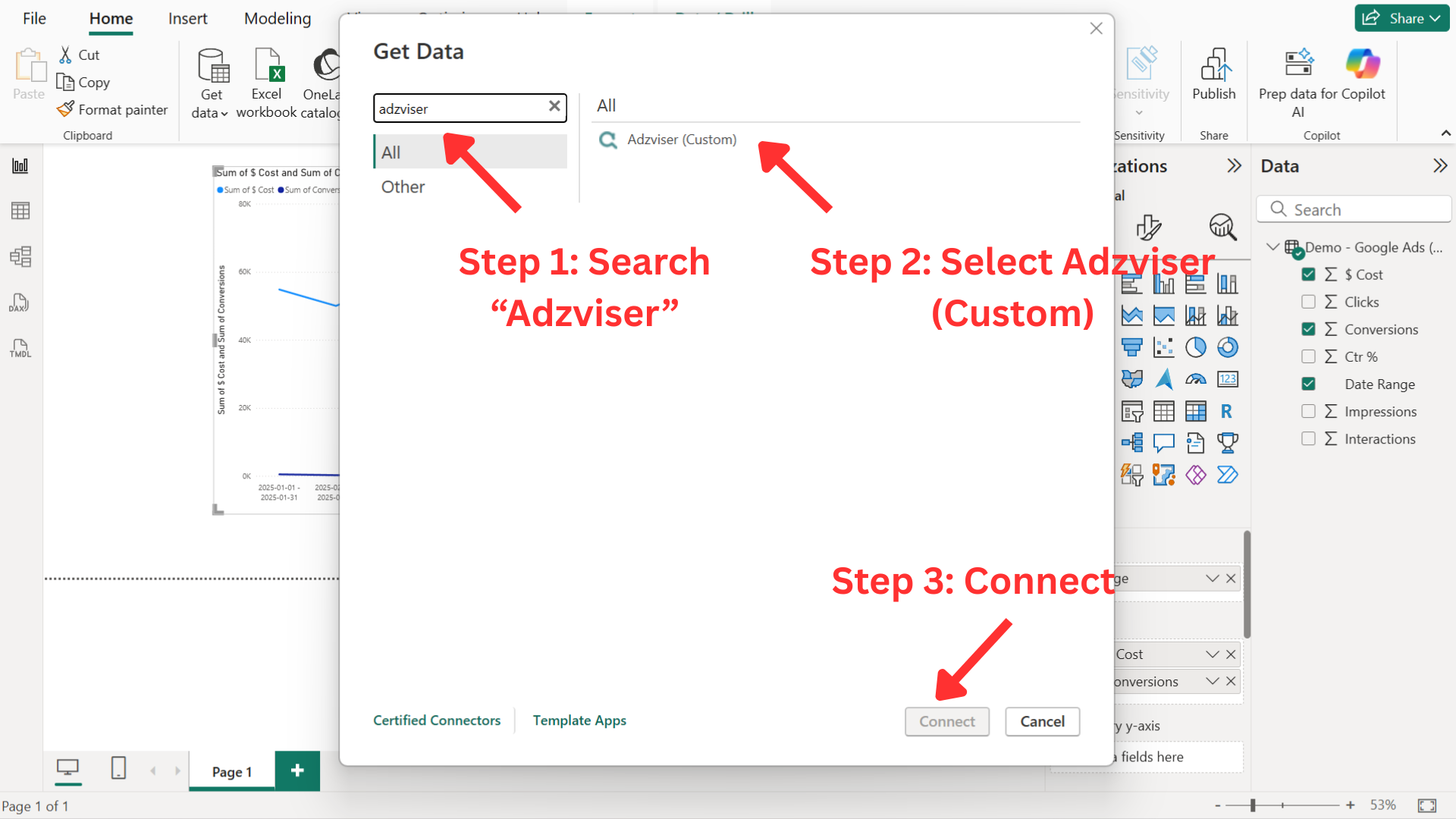Open the Certified Connectors link

(x=437, y=720)
